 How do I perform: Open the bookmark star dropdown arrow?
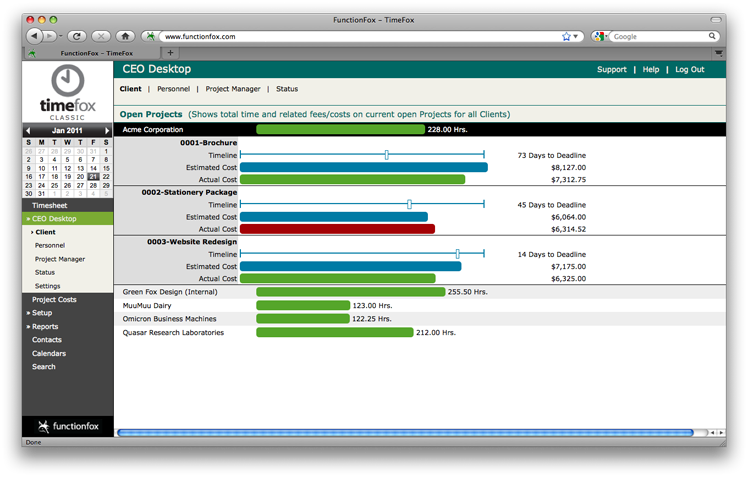(575, 36)
